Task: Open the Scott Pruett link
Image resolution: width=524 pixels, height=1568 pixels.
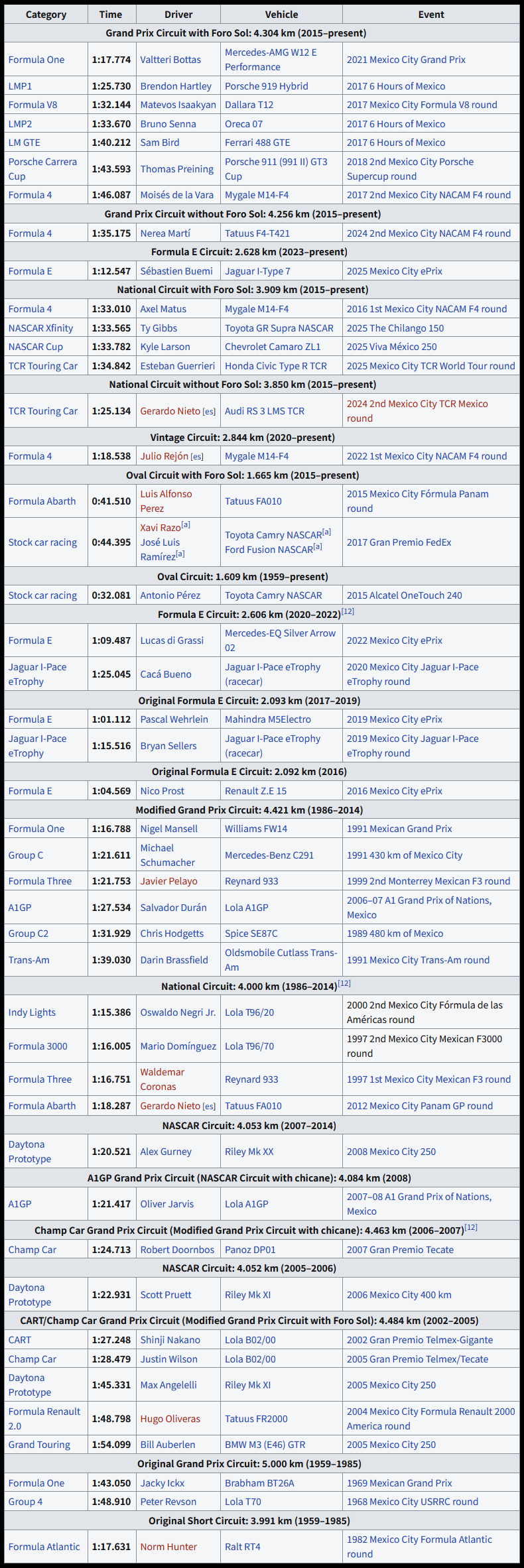Action: point(166,1295)
